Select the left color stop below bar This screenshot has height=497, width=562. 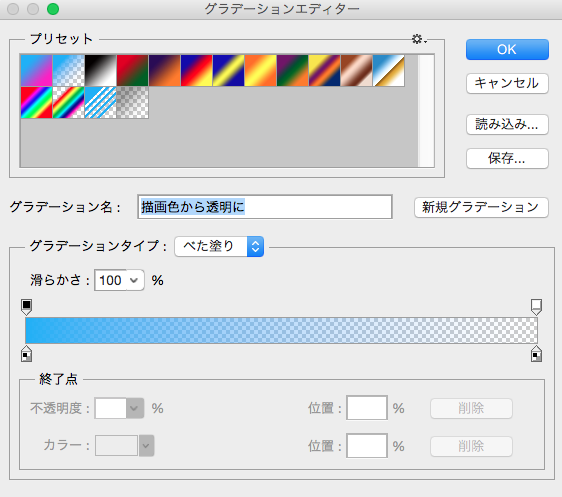point(27,354)
